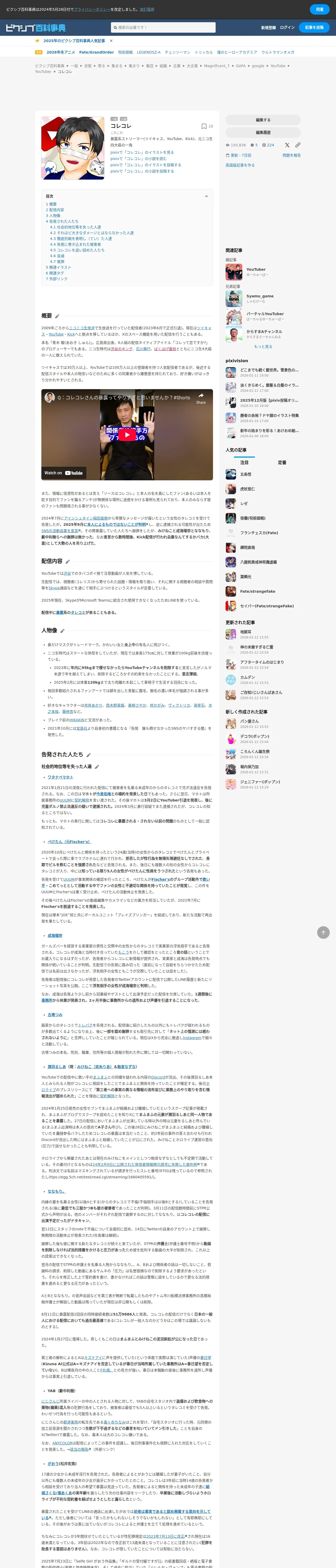The width and height of the screenshot is (336, 1568).
Task: Jump to 7 外部リンク in contents
Action: pyautogui.click(x=57, y=279)
